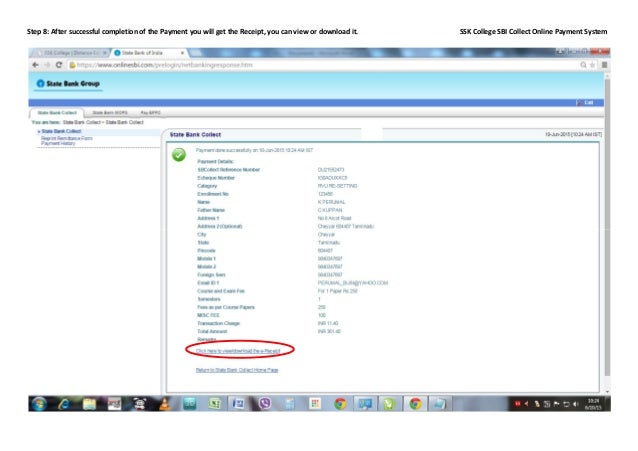This screenshot has height=451, width=638.
Task: Click the taskbar clock
Action: click(593, 404)
